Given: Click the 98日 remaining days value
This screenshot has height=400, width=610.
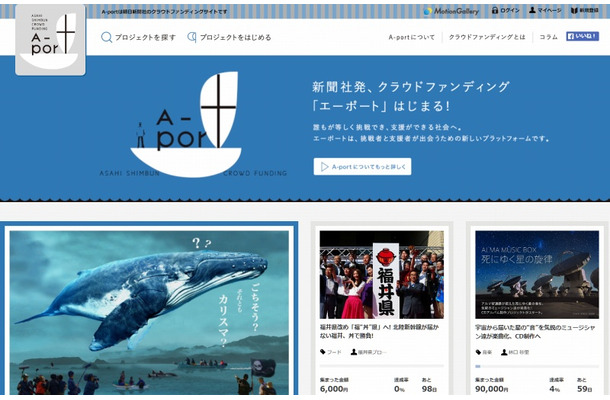Looking at the screenshot, I should [429, 389].
